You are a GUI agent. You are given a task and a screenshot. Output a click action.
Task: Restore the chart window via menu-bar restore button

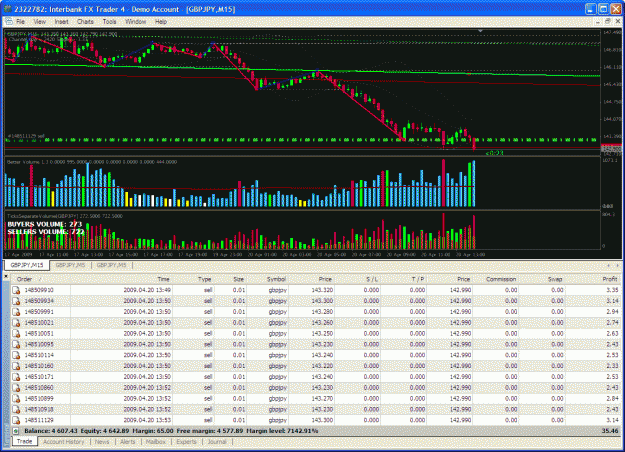click(607, 22)
